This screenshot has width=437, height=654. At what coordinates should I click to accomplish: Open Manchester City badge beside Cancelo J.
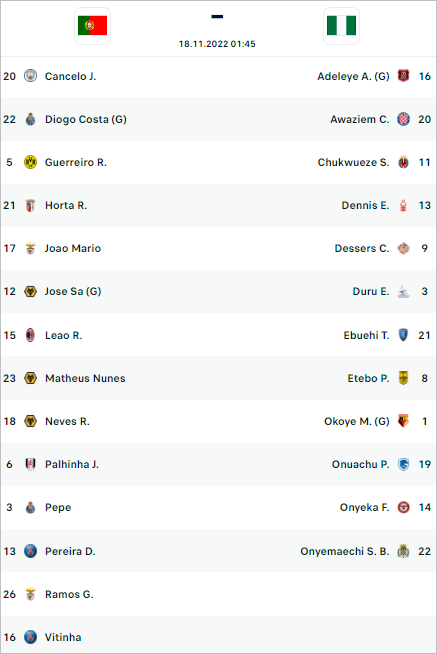30,76
